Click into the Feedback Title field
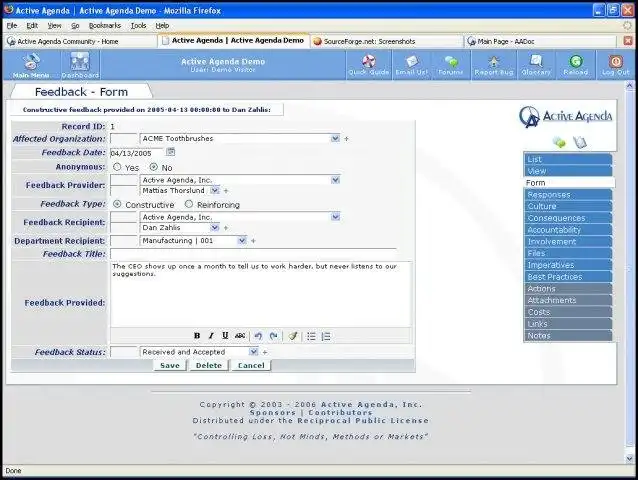Viewport: 638px width, 480px height. click(253, 254)
